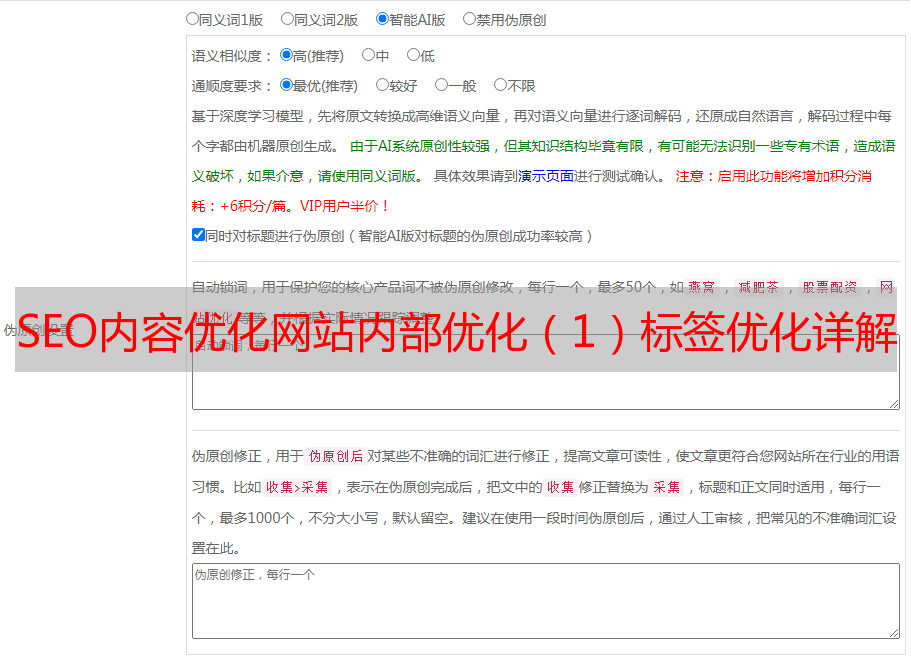Click the 股票配资 example tag
Screen dimensions: 911x658
tap(830, 287)
